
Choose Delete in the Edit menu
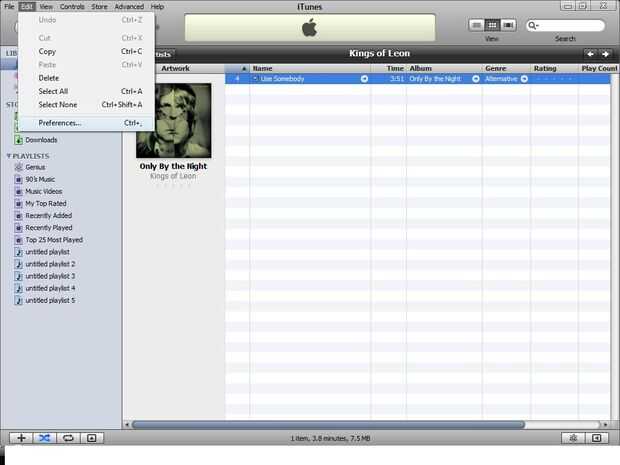(x=86, y=78)
